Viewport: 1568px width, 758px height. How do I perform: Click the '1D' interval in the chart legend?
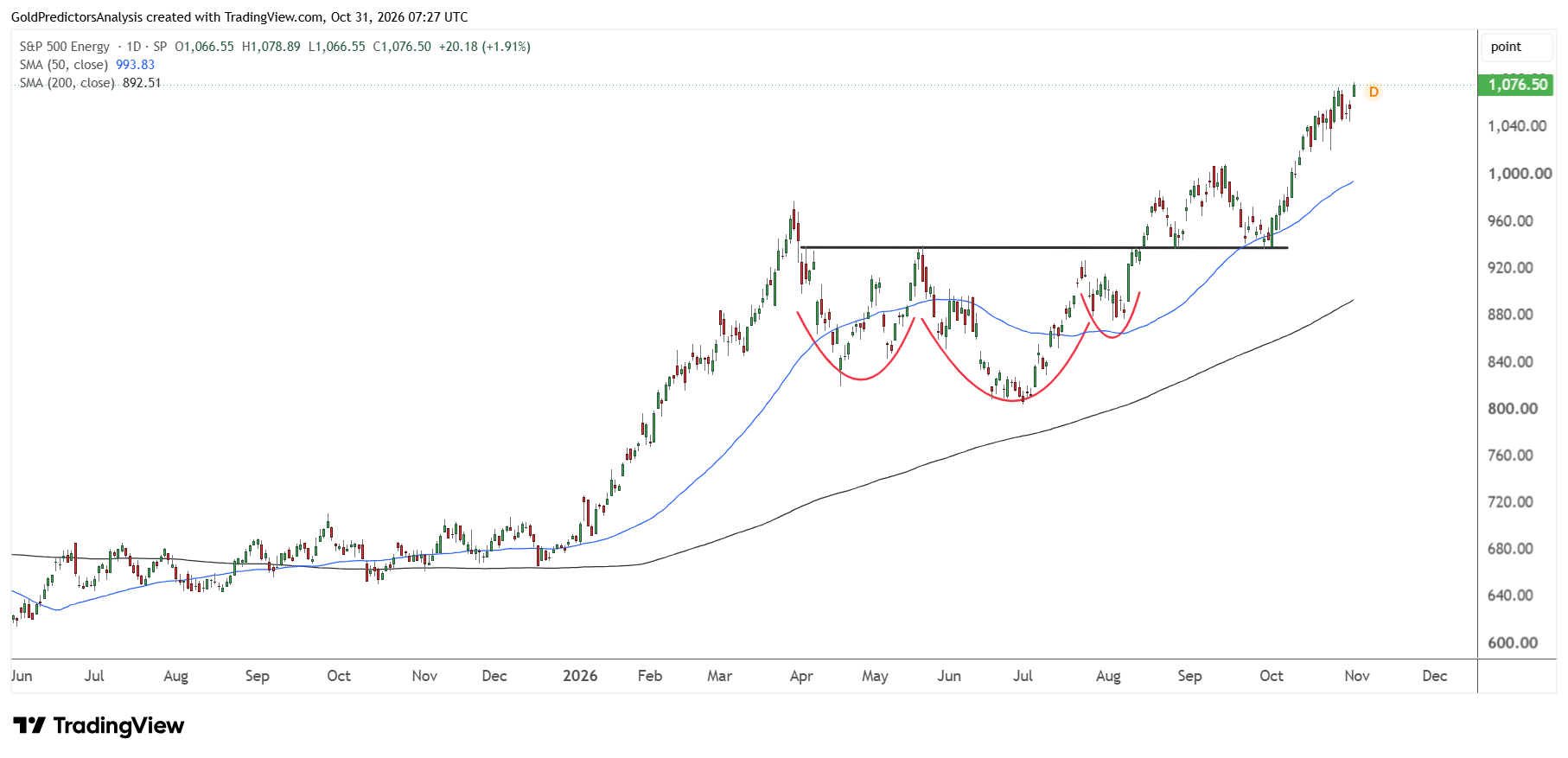coord(133,47)
